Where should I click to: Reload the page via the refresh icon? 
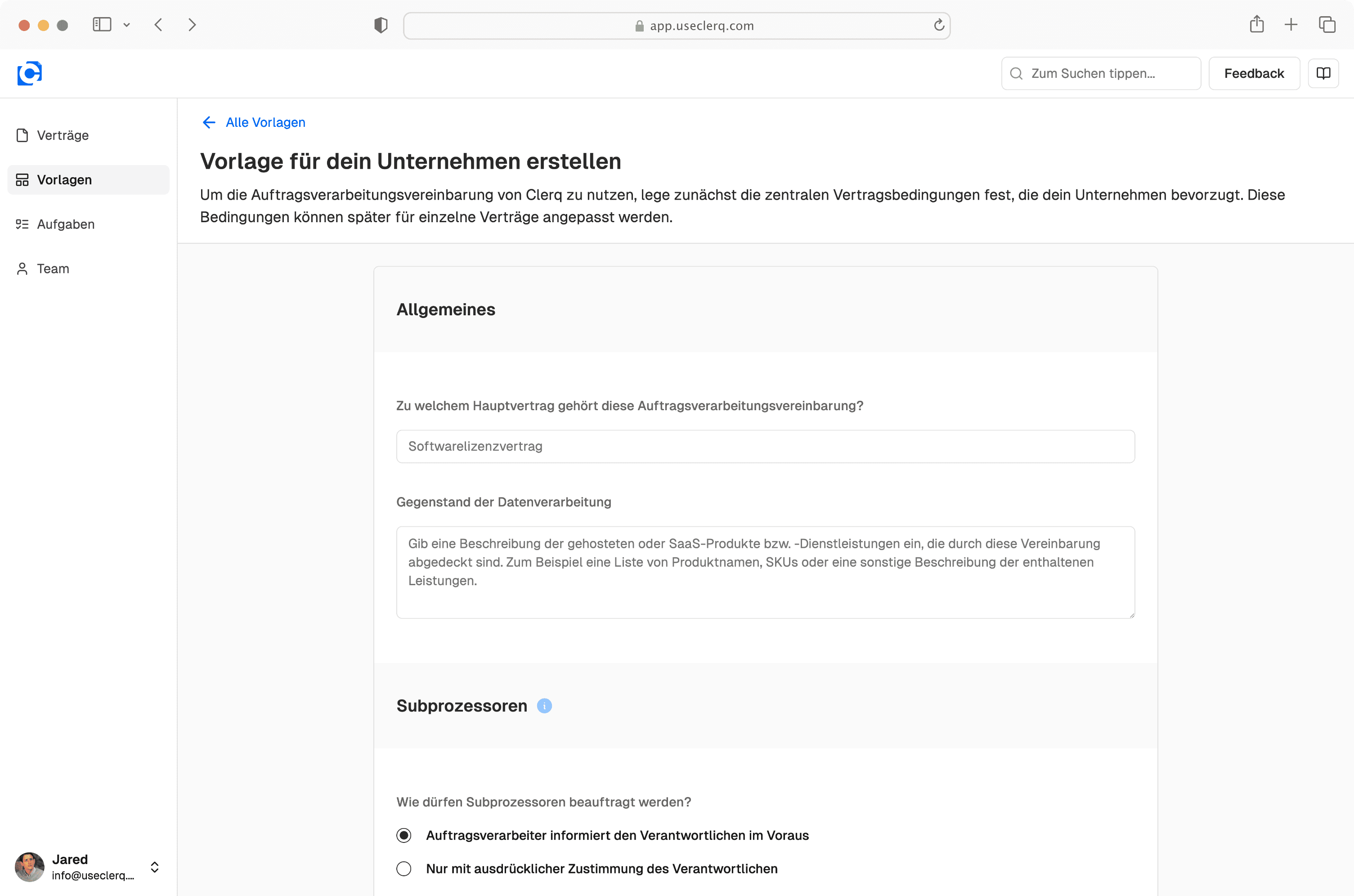point(939,25)
